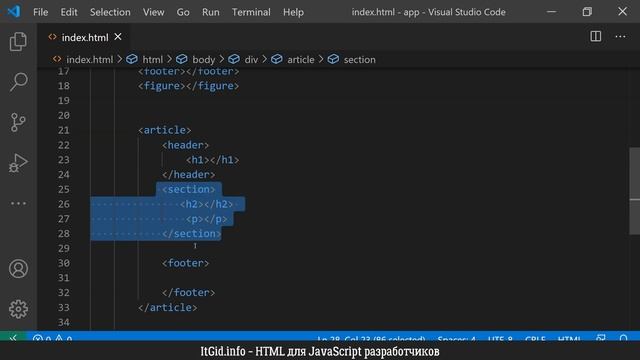Click the vertical scrollbar thumb in the editor
This screenshot has height=360, width=640.
634,191
